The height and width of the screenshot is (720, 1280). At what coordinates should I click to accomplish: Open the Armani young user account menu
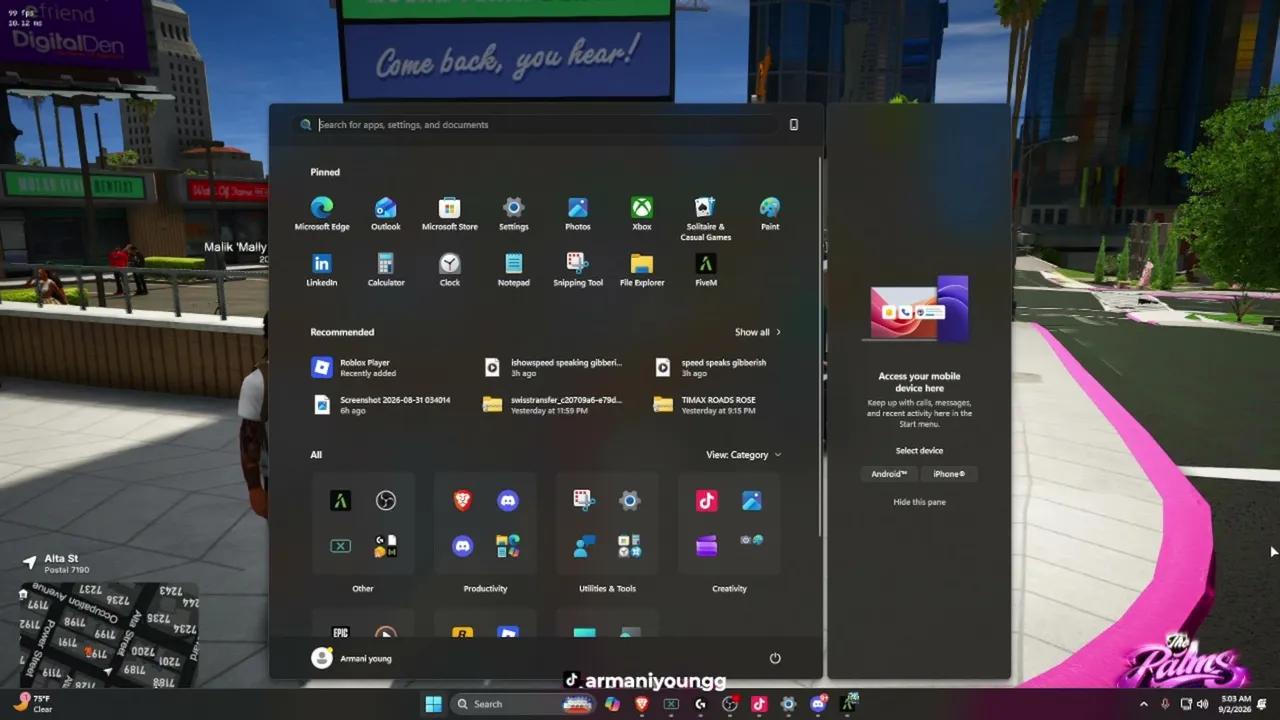tap(352, 658)
